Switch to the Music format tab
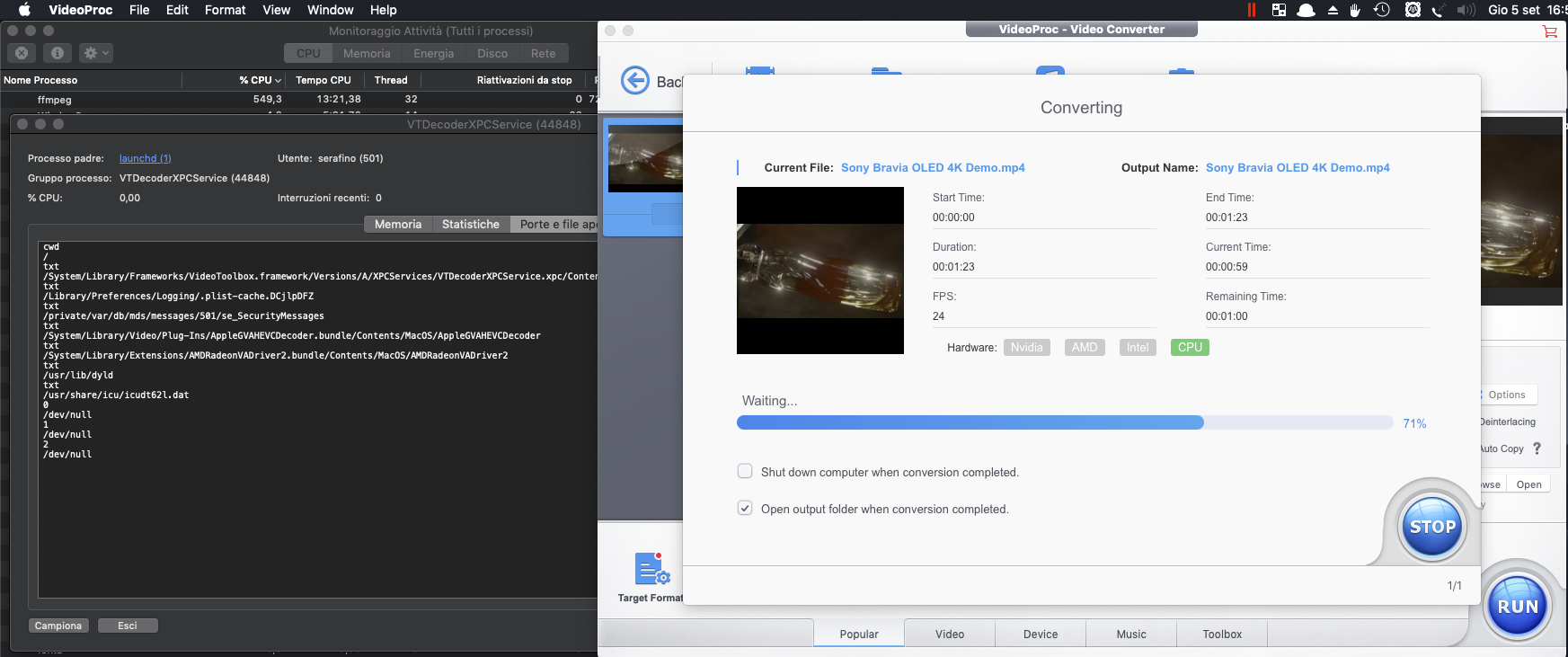The image size is (1568, 657). [x=1131, y=634]
